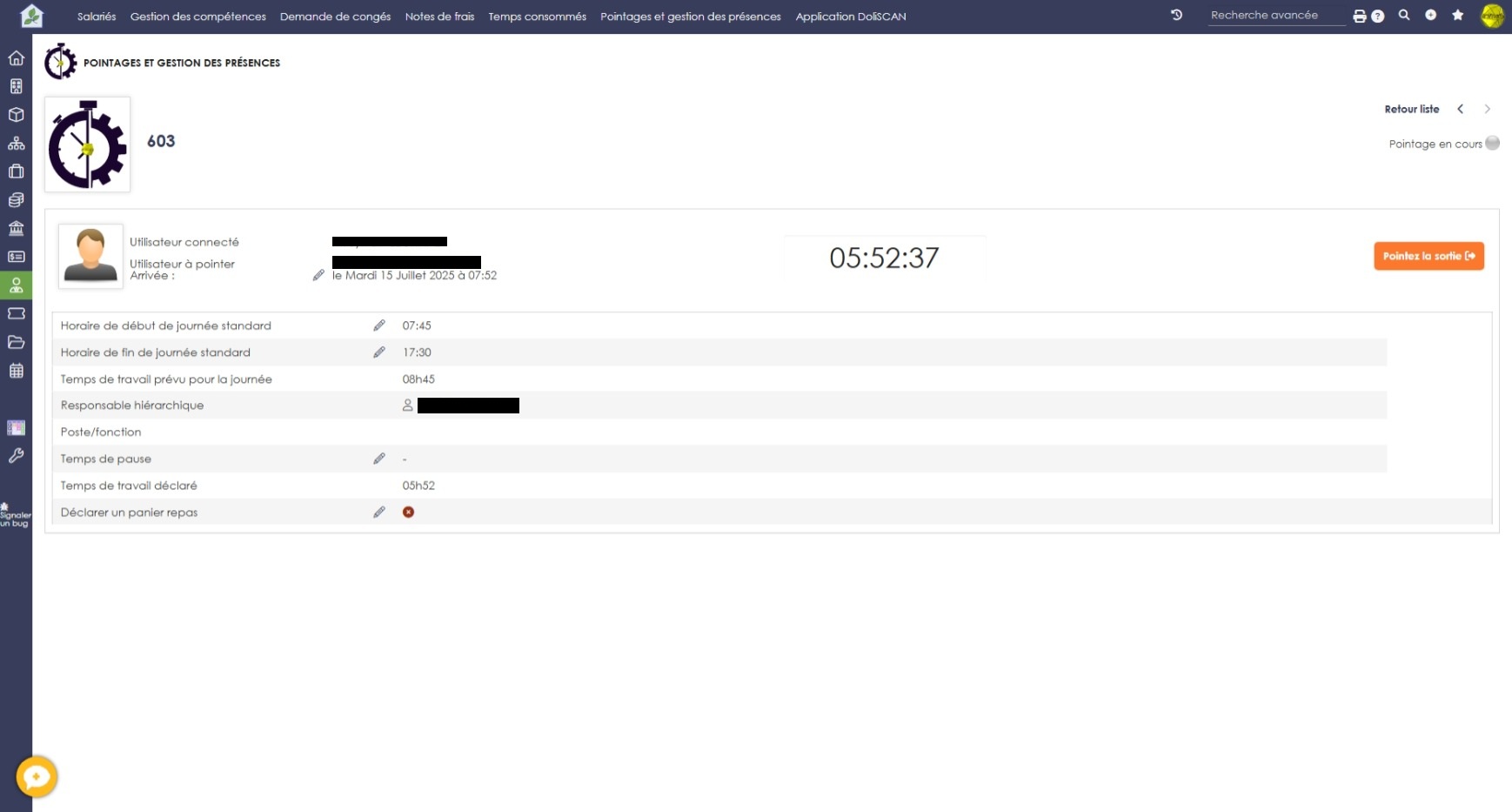Click the page title Pointages et gestion des présences
Image resolution: width=1512 pixels, height=812 pixels.
(182, 63)
